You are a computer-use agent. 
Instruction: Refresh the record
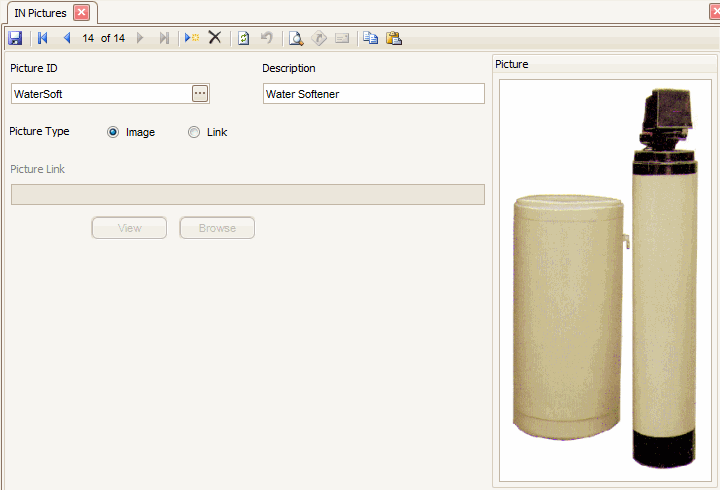click(244, 38)
